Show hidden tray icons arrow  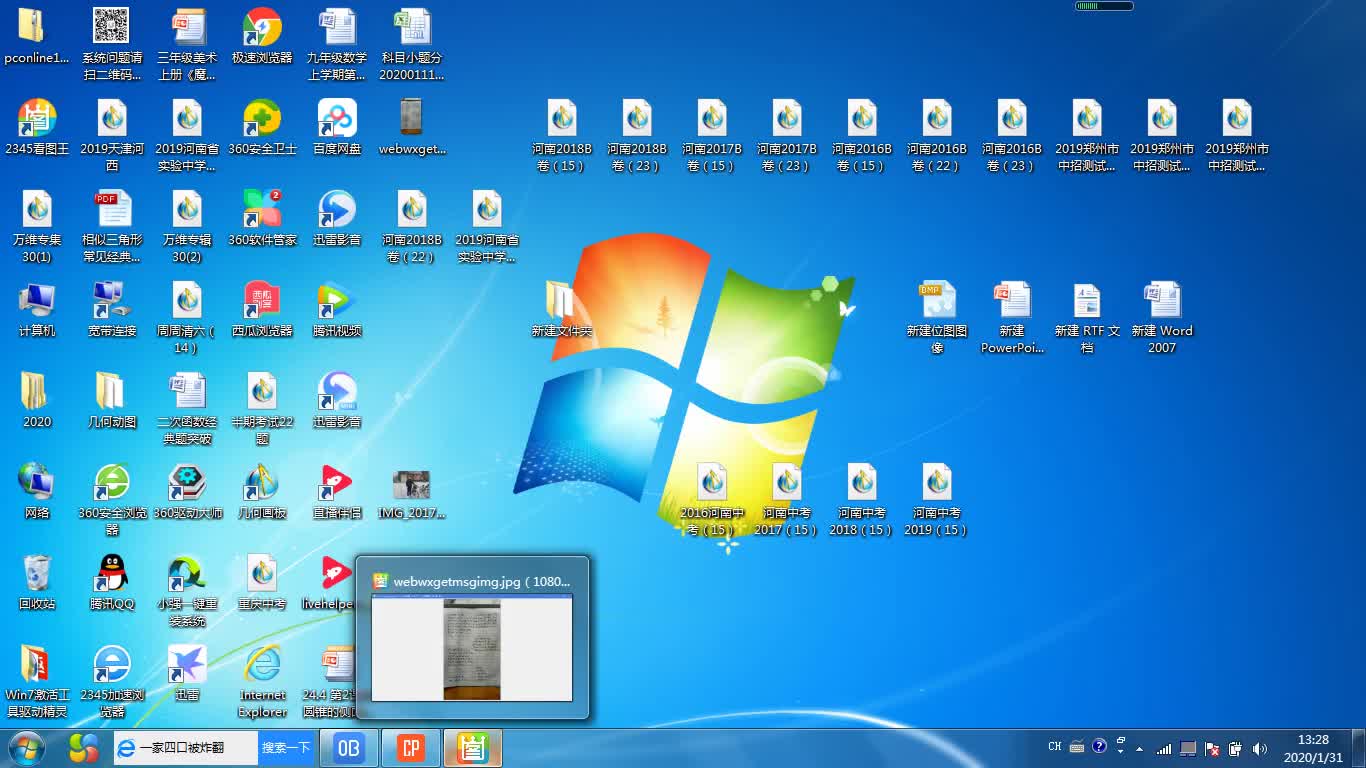coord(1140,749)
